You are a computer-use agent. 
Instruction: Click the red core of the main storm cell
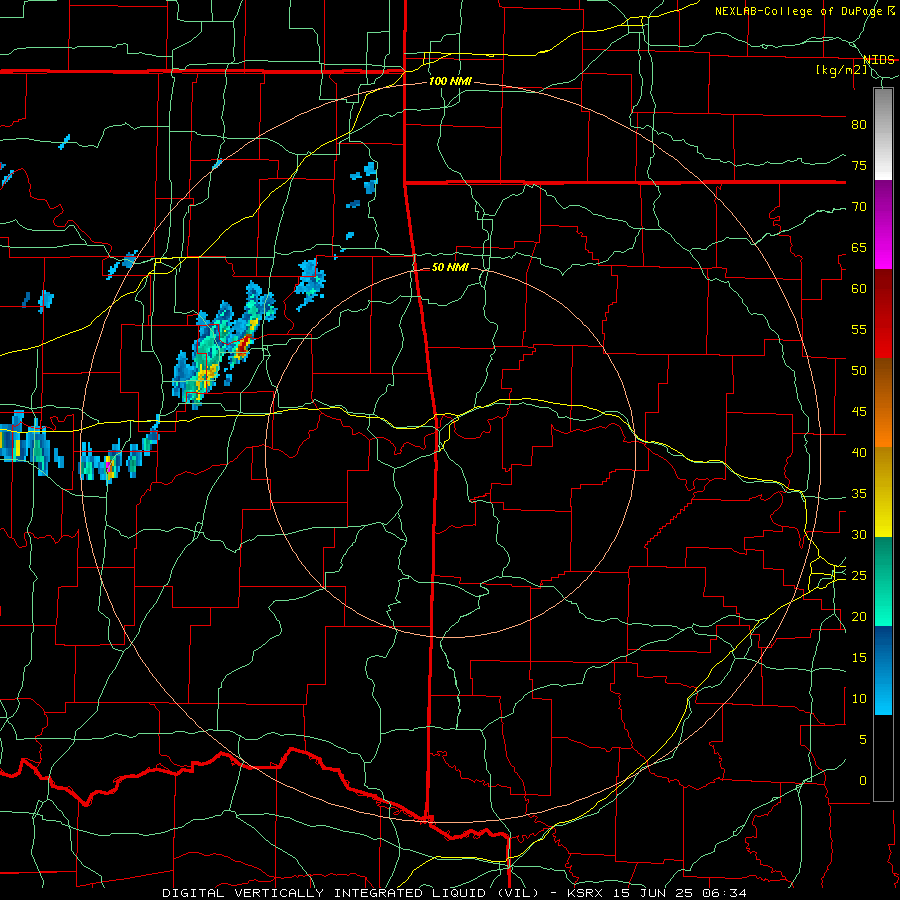(x=244, y=346)
